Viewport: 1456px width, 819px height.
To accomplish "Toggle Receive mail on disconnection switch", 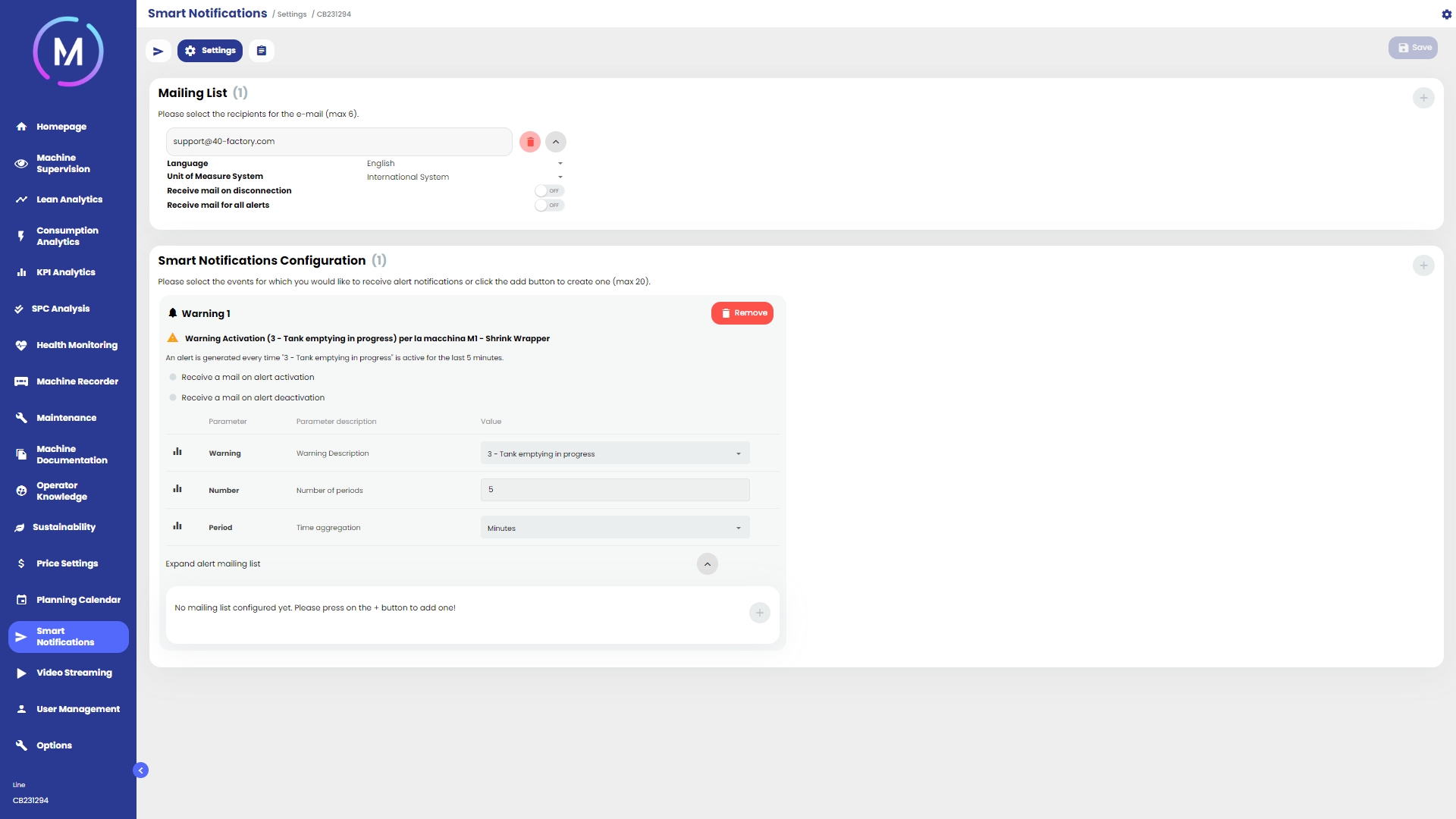I will pos(549,191).
